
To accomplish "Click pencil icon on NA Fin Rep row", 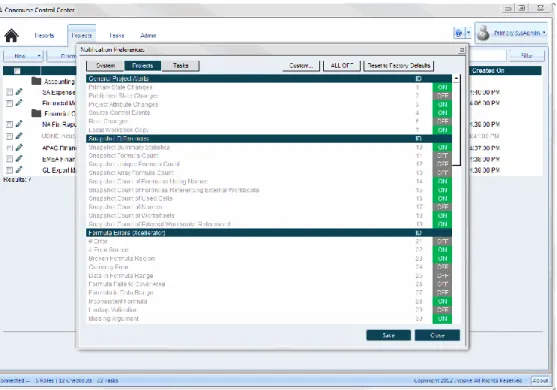I will [x=19, y=124].
